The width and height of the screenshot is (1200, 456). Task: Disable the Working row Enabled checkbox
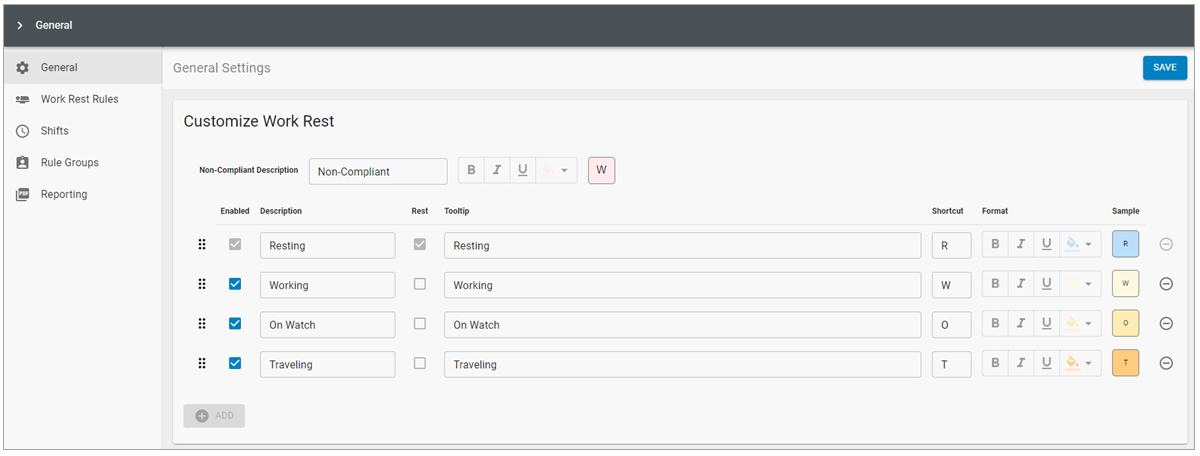235,284
